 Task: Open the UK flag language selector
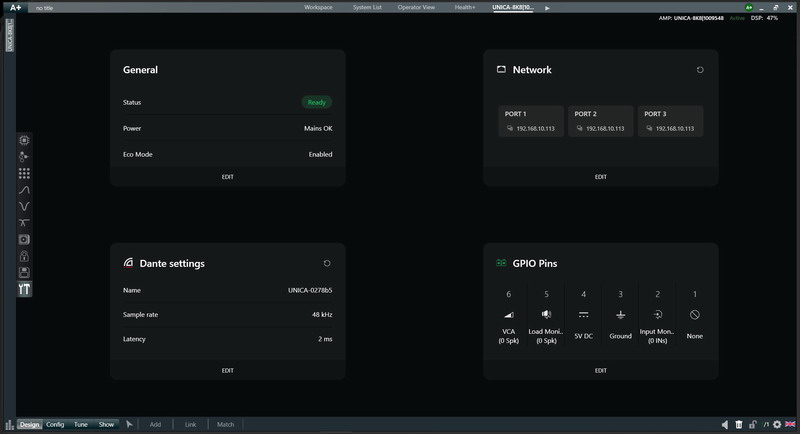[790, 425]
